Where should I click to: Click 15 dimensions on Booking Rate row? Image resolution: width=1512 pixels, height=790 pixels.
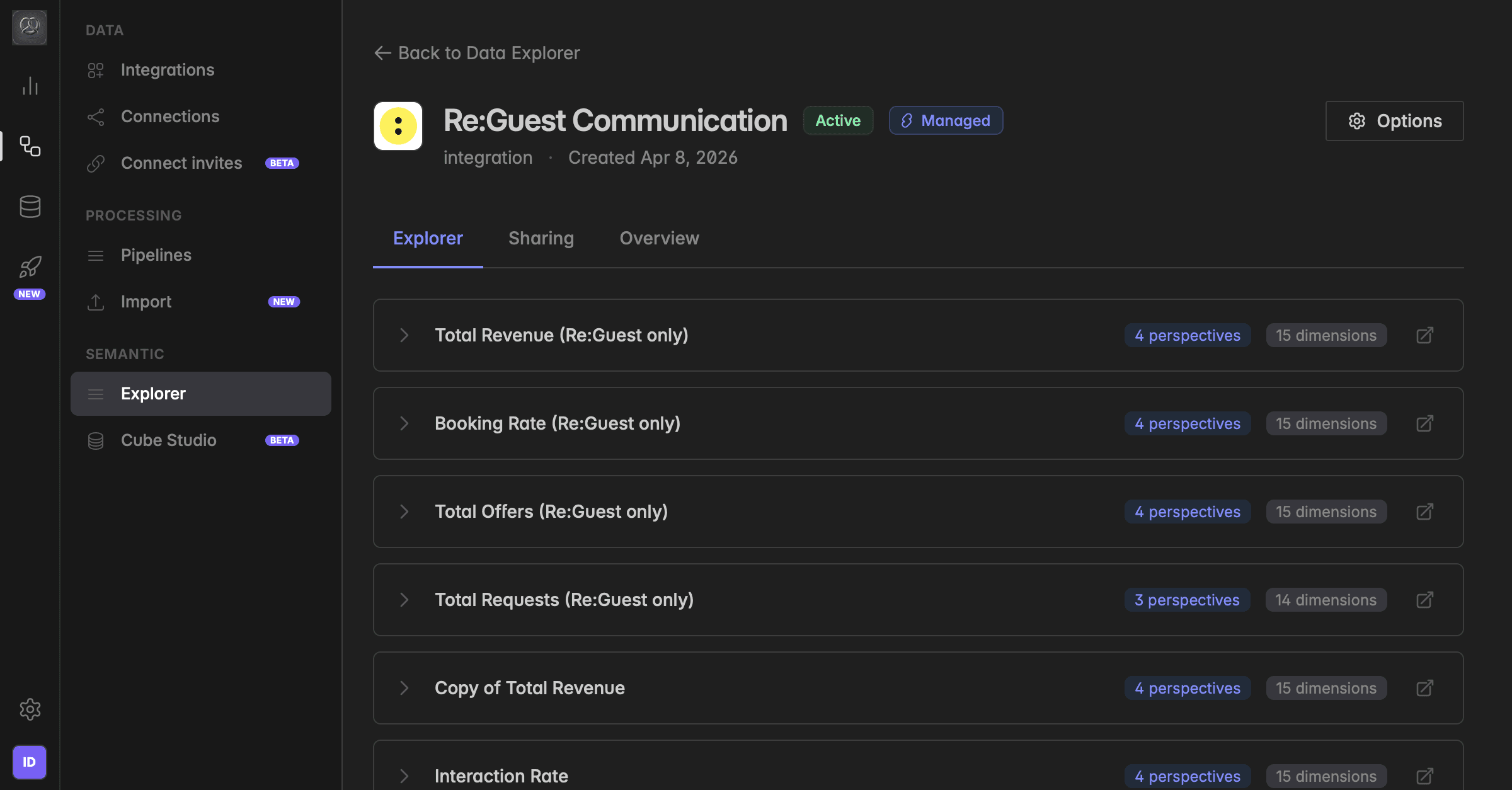(x=1326, y=423)
